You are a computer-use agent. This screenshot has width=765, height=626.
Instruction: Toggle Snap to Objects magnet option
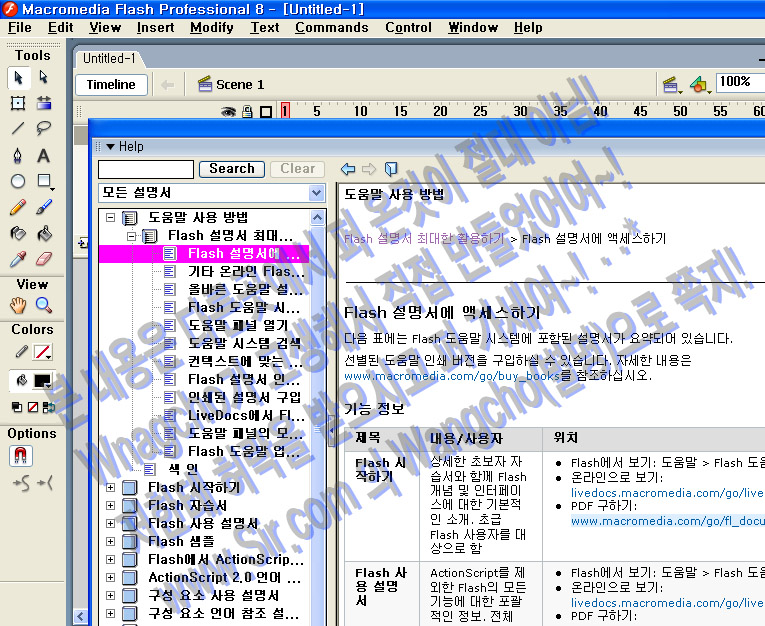(20, 456)
